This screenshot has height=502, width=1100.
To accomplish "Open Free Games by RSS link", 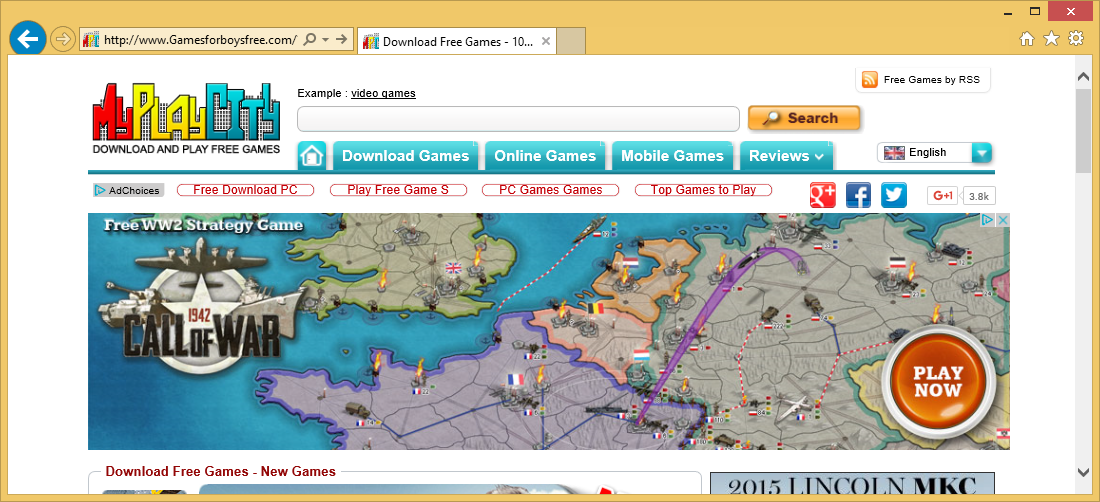I will (x=932, y=80).
